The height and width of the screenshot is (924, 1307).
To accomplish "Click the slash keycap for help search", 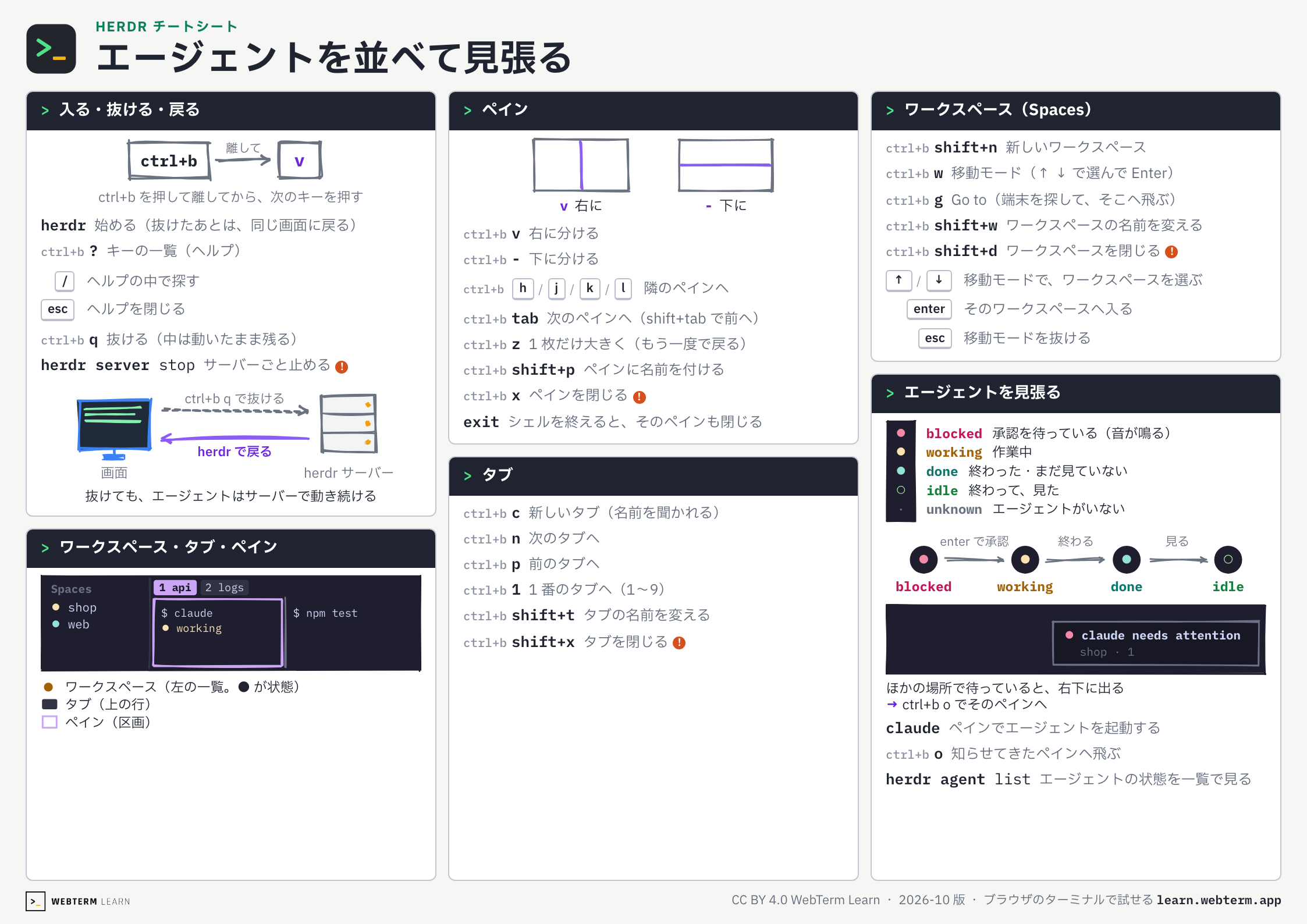I will pos(65,282).
